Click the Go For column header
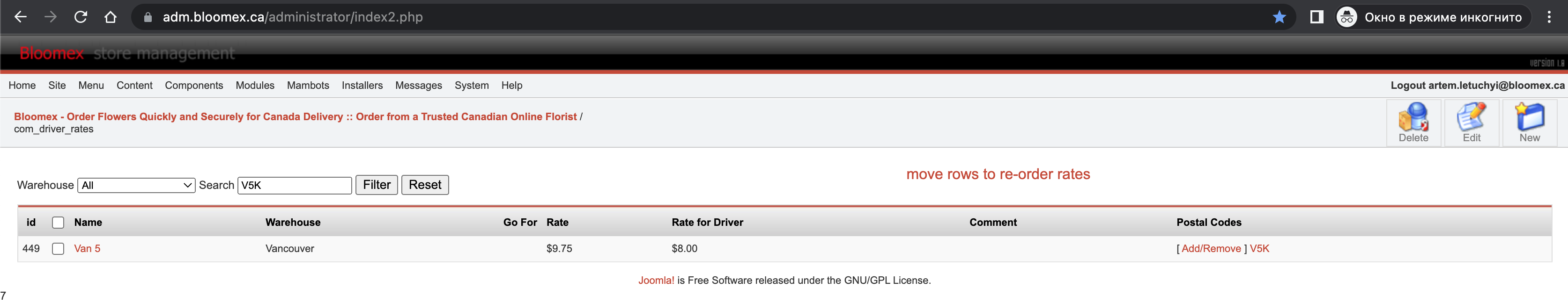The height and width of the screenshot is (303, 1568). (520, 223)
